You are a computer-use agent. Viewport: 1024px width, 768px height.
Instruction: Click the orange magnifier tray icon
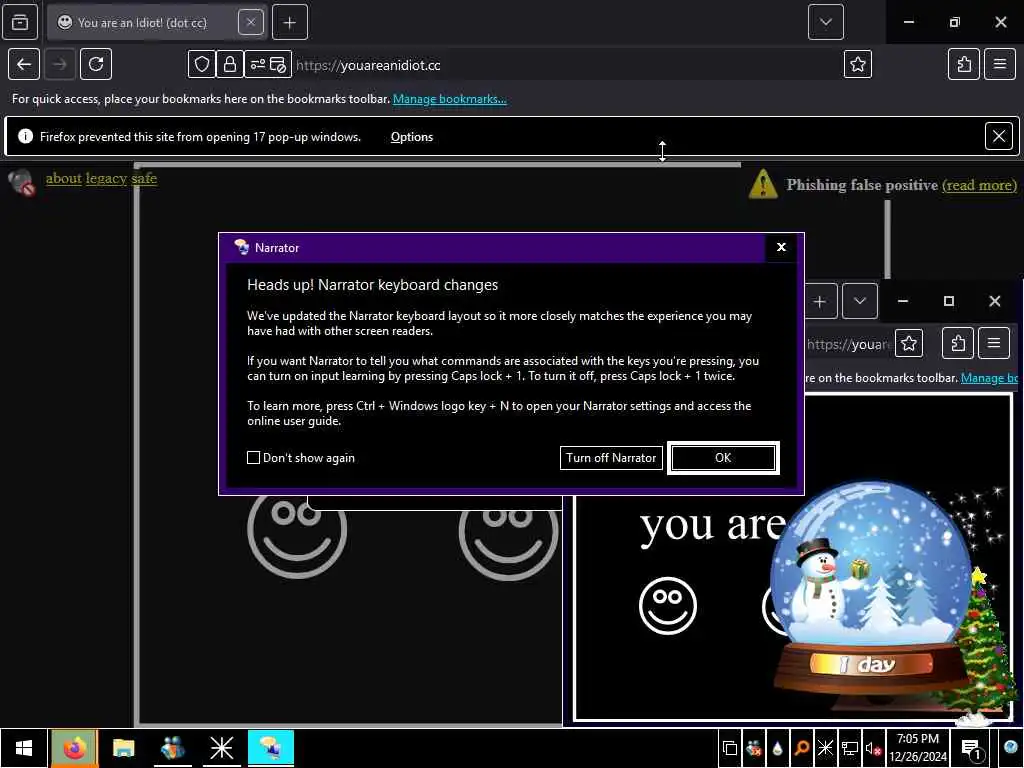point(801,748)
